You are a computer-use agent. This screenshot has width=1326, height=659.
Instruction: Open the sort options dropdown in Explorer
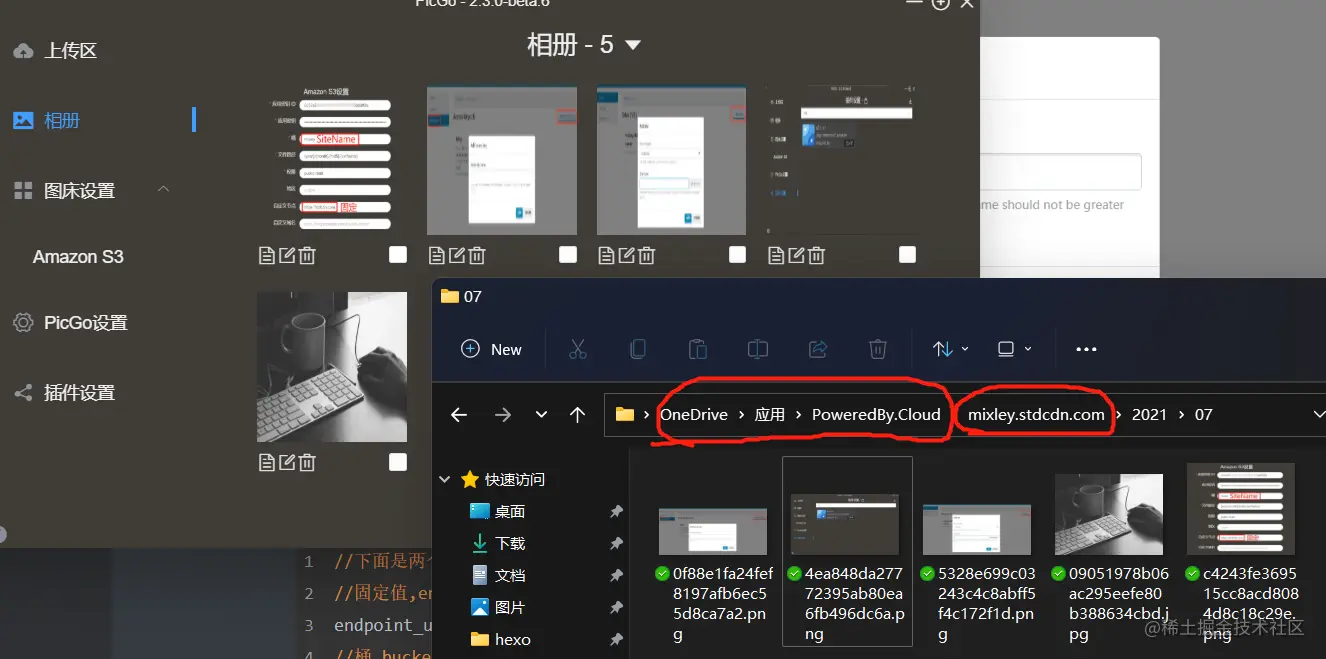[948, 349]
